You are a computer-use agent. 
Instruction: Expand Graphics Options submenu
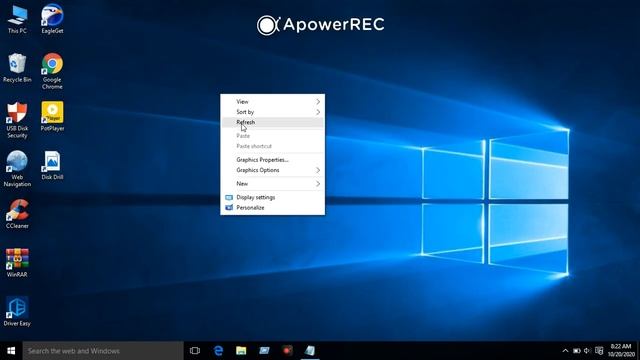273,170
